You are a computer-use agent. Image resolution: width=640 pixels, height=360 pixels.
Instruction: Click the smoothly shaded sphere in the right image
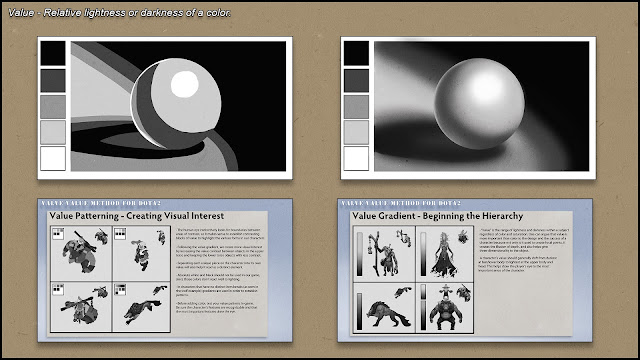[x=479, y=104]
